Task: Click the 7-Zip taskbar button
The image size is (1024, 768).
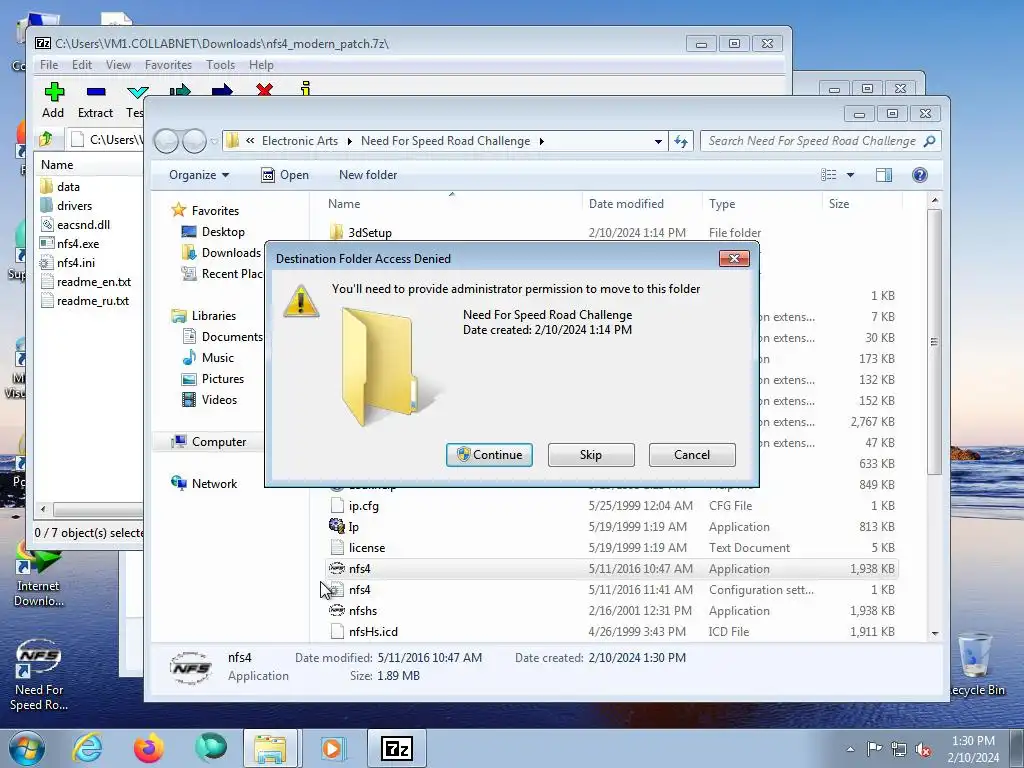Action: [x=397, y=748]
